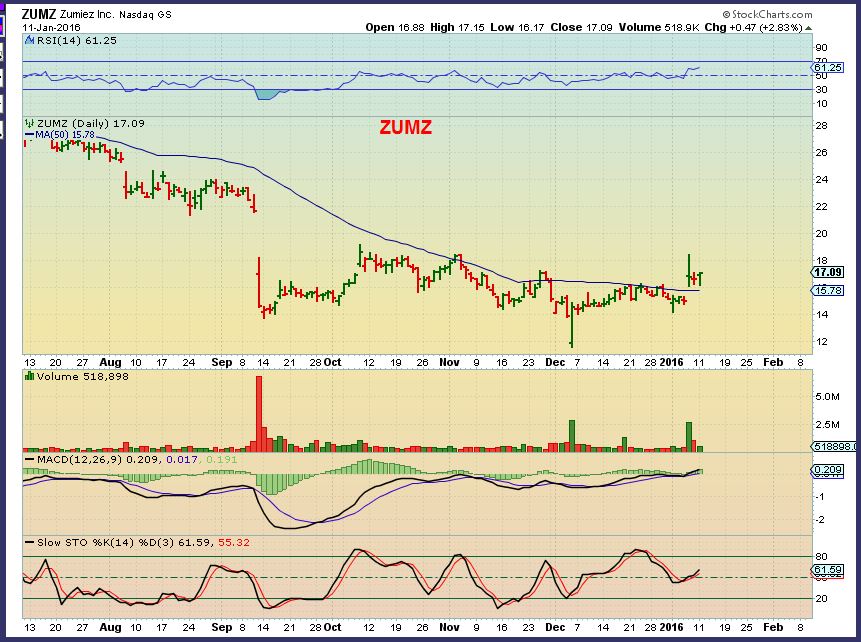Screen dimensions: 861x642
Task: Click the 2.5M volume axis label
Action: [828, 425]
